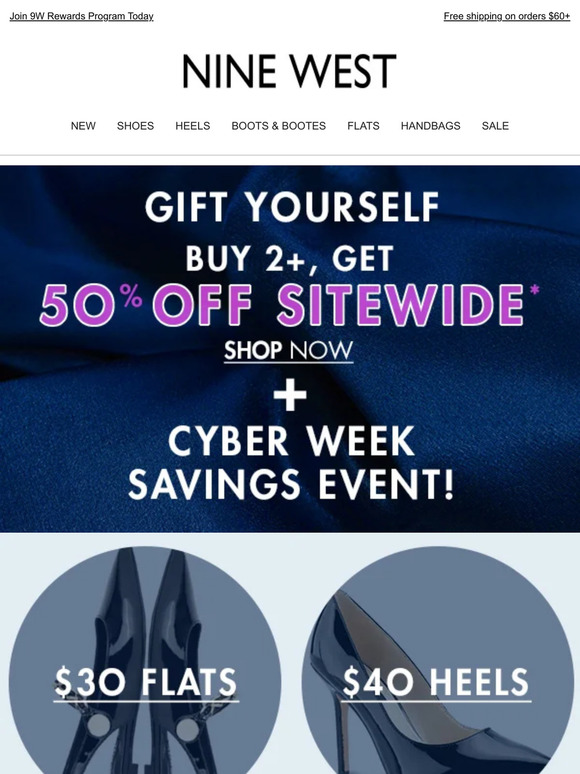Click the navy stiletto heel circle image
Screen dimensions: 580x774
pos(438,660)
